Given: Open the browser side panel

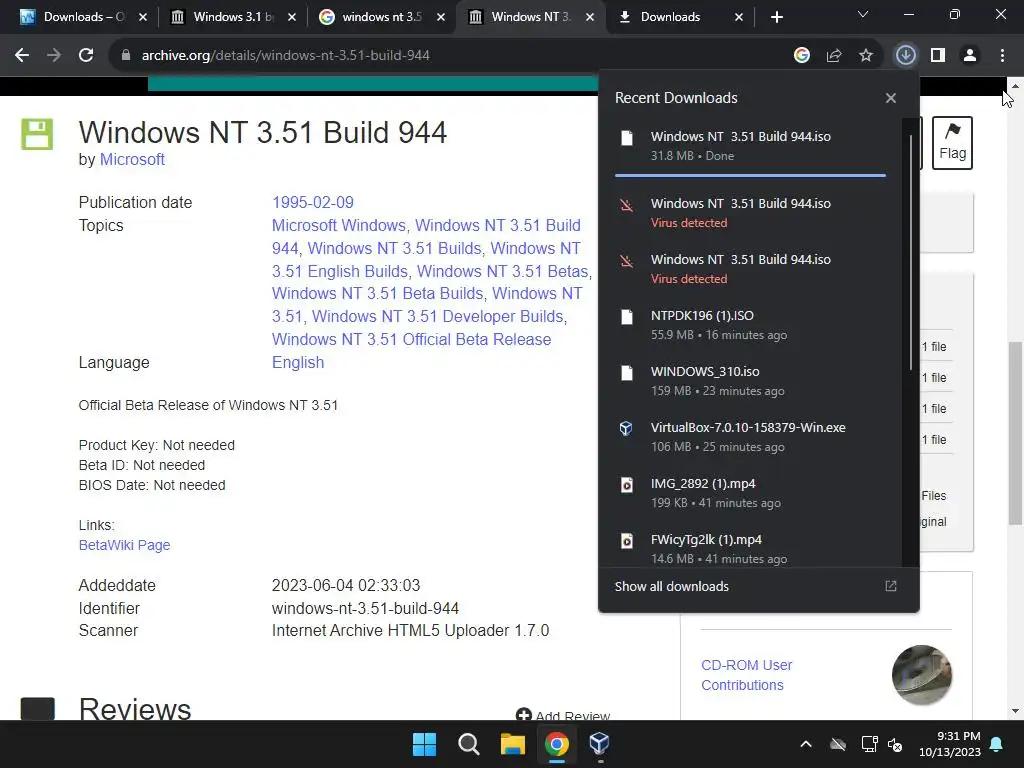Looking at the screenshot, I should 938,56.
